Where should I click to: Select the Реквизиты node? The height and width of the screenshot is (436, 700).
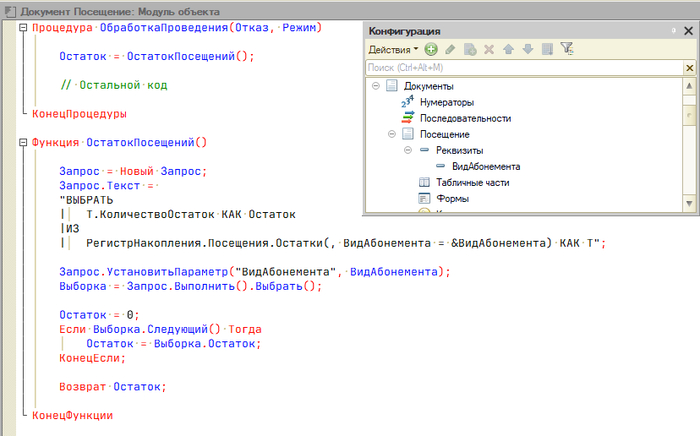point(459,150)
